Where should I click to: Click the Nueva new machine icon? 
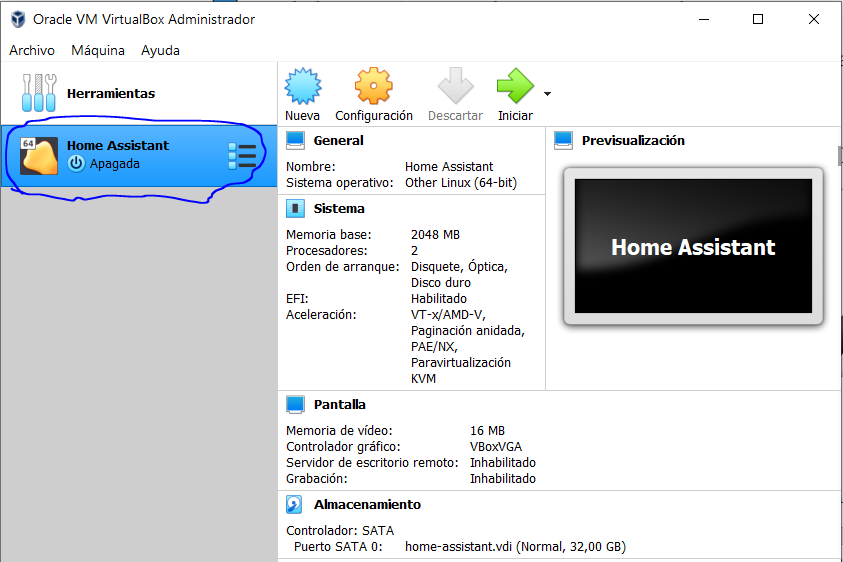(302, 88)
